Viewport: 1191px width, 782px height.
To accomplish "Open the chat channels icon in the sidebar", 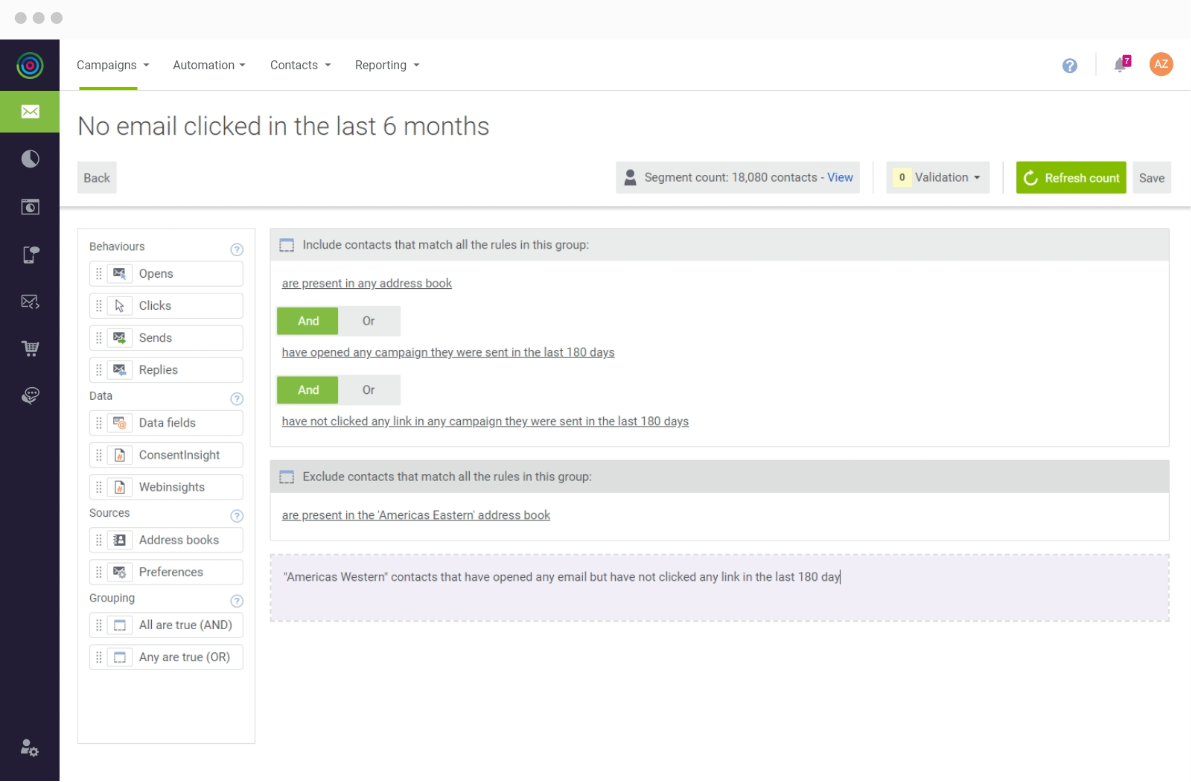I will tap(30, 394).
